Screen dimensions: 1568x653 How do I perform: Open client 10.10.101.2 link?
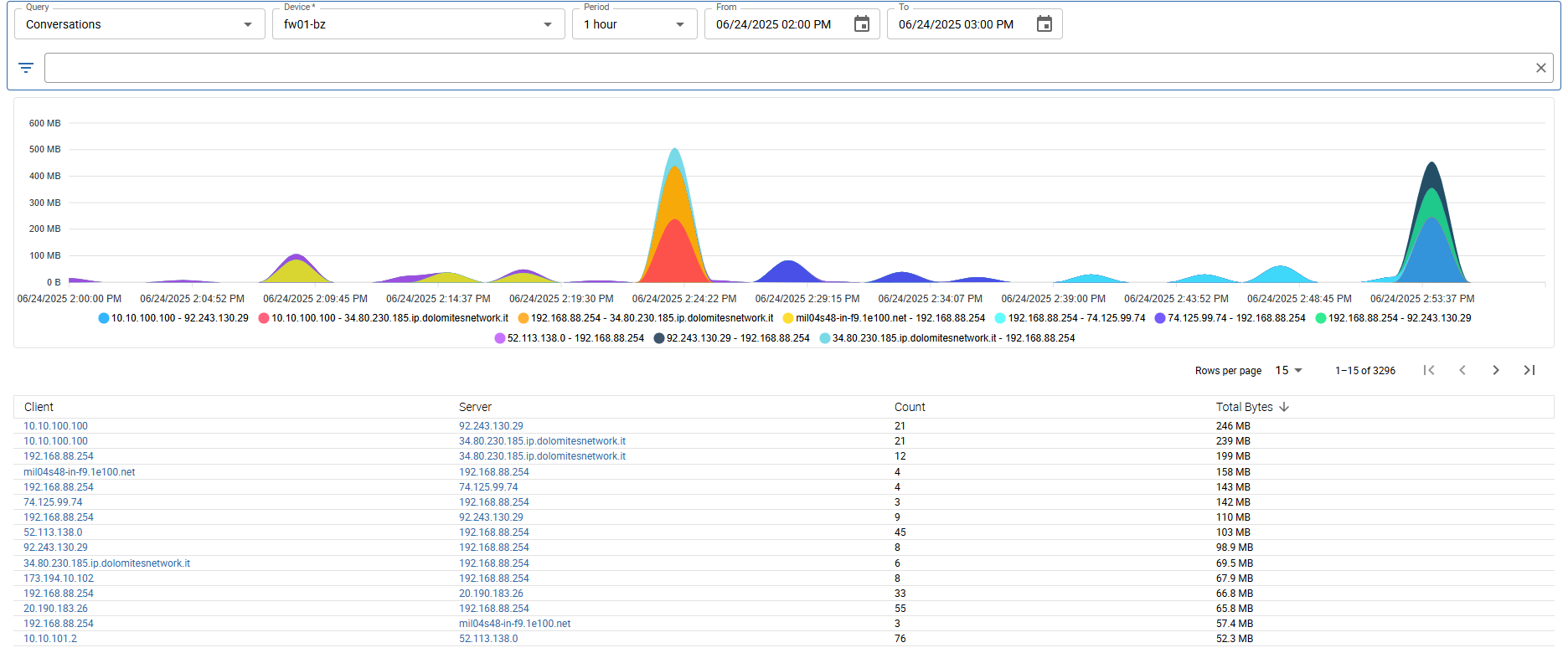[x=50, y=639]
